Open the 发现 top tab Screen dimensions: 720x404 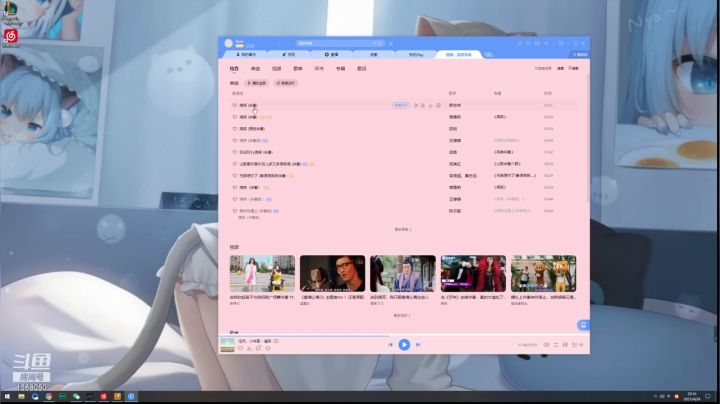[x=289, y=55]
